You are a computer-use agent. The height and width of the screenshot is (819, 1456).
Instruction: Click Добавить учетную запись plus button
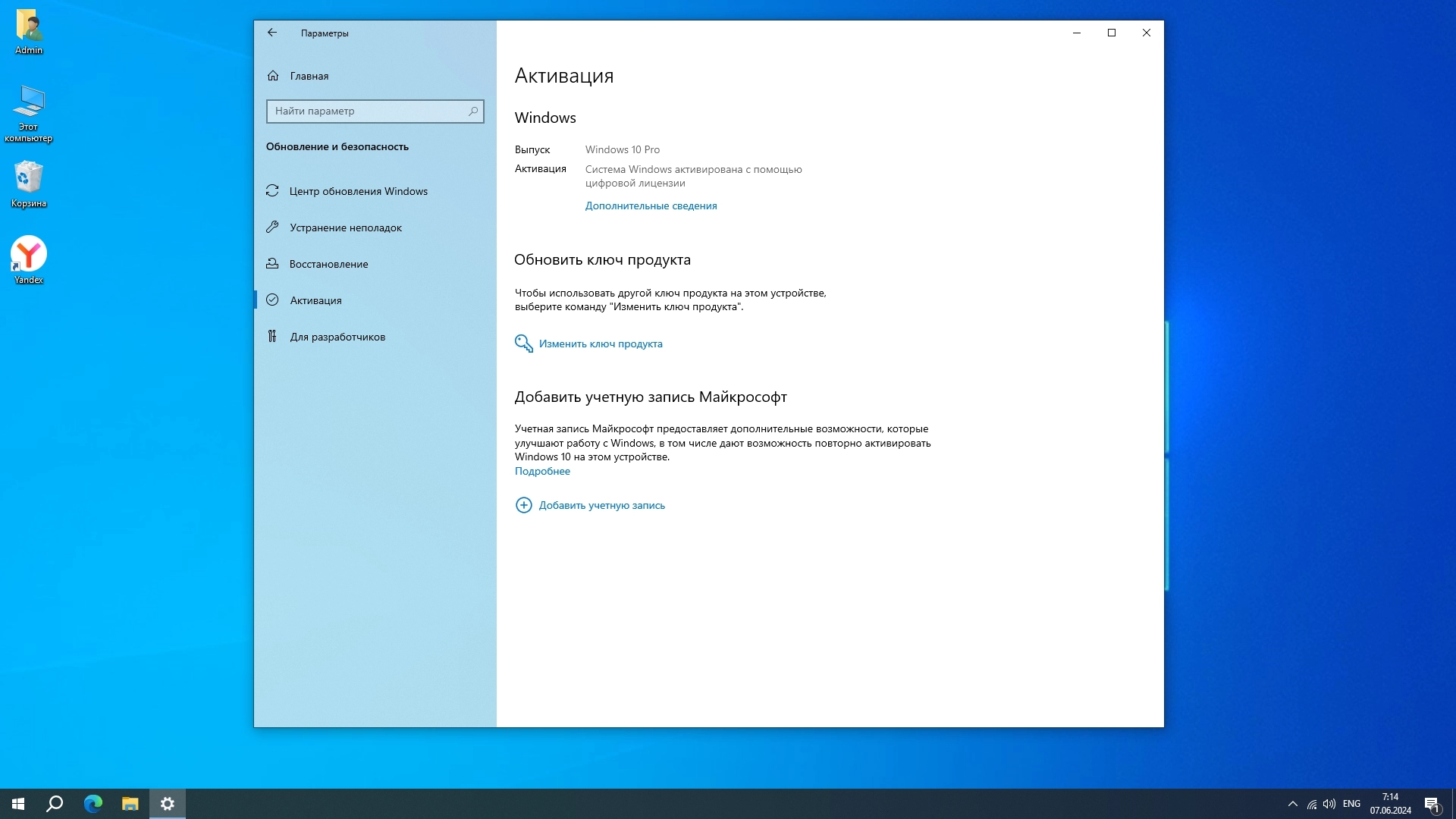[x=524, y=505]
